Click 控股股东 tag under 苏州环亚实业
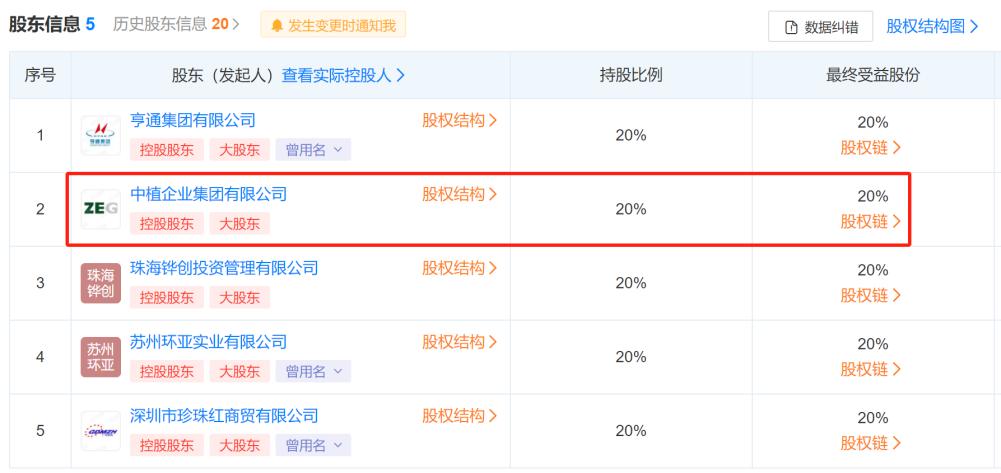The width and height of the screenshot is (1001, 473). 165,372
